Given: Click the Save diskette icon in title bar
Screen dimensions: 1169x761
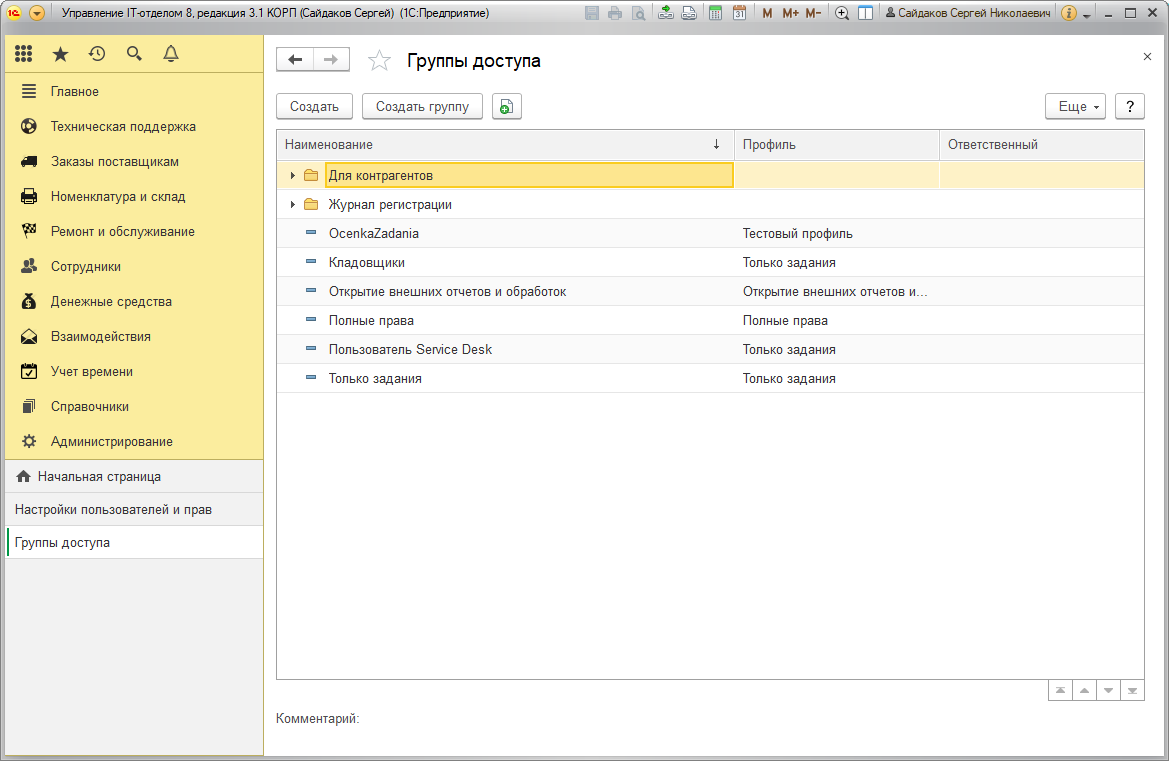Looking at the screenshot, I should [x=592, y=13].
